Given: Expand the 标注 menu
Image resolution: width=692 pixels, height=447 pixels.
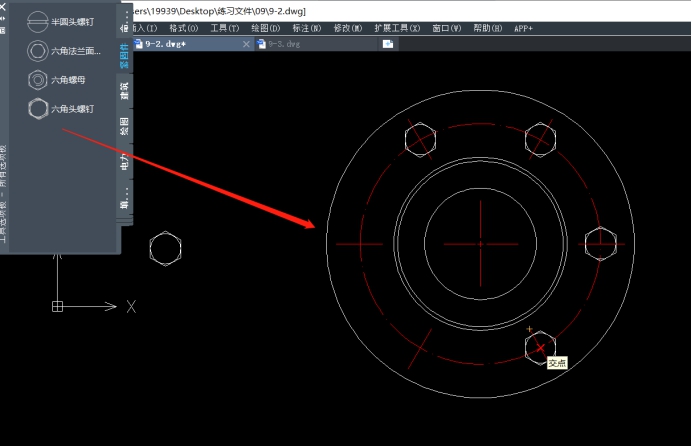Looking at the screenshot, I should 307,28.
